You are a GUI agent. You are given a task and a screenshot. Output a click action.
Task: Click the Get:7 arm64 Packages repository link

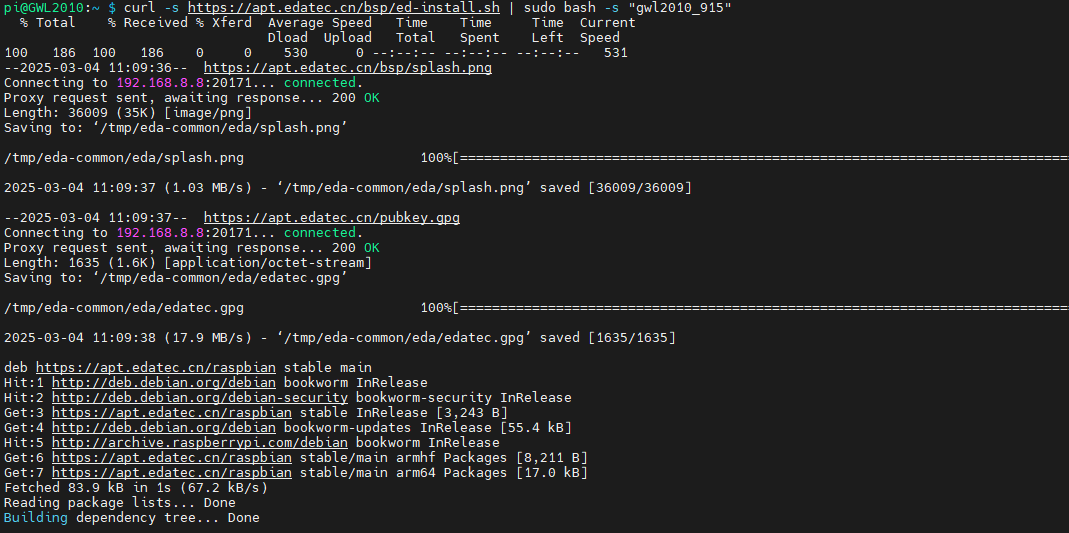tap(171, 473)
